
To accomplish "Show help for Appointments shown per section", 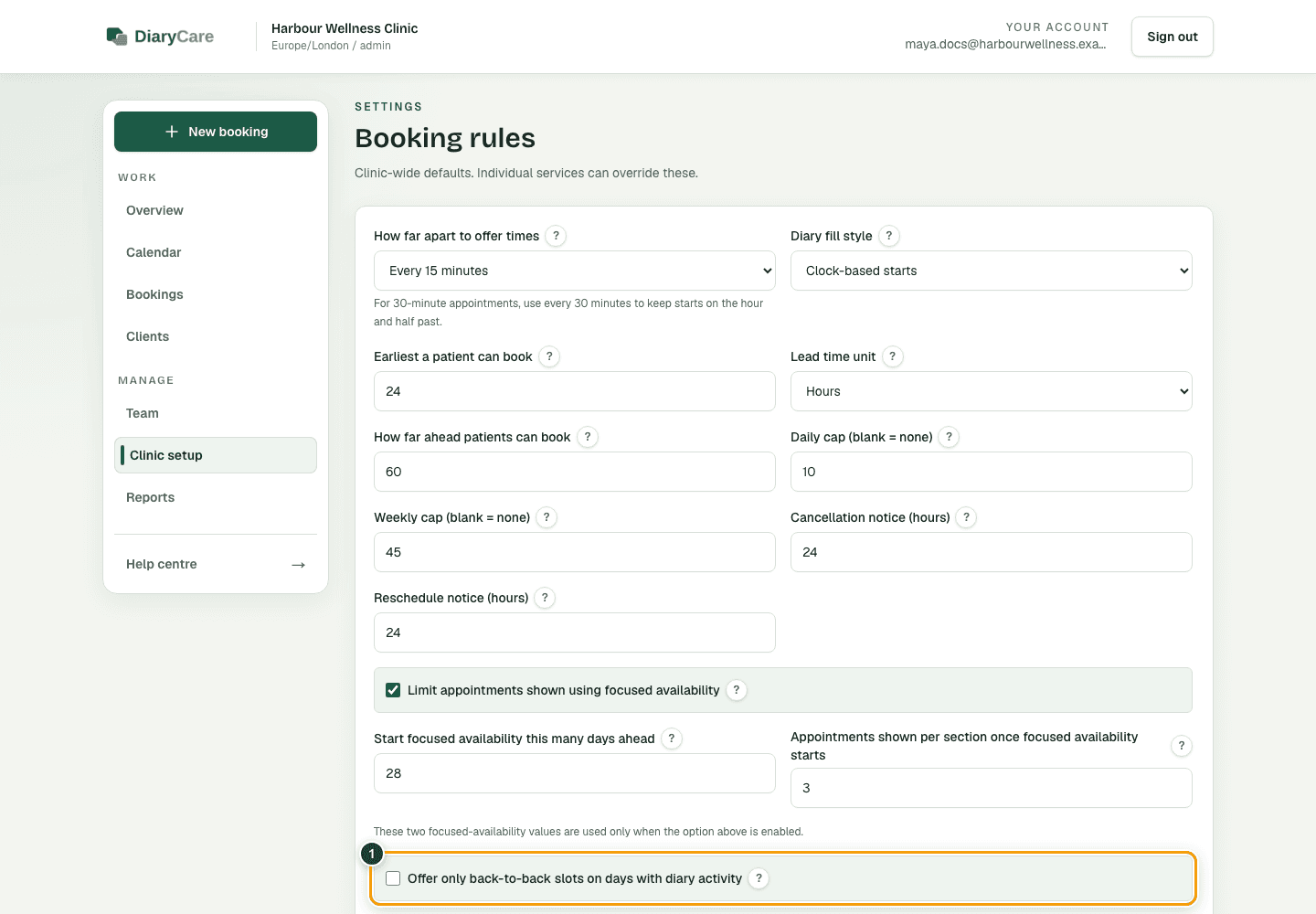I will pos(1182,746).
